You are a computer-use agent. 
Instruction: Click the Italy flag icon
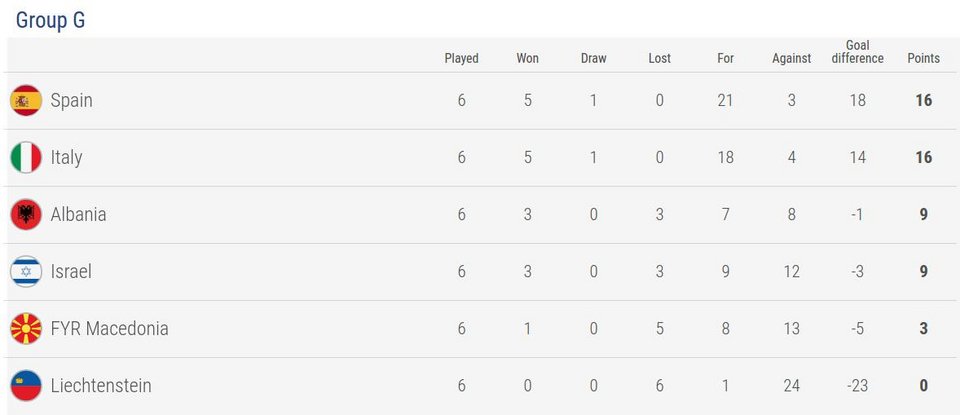pyautogui.click(x=26, y=157)
